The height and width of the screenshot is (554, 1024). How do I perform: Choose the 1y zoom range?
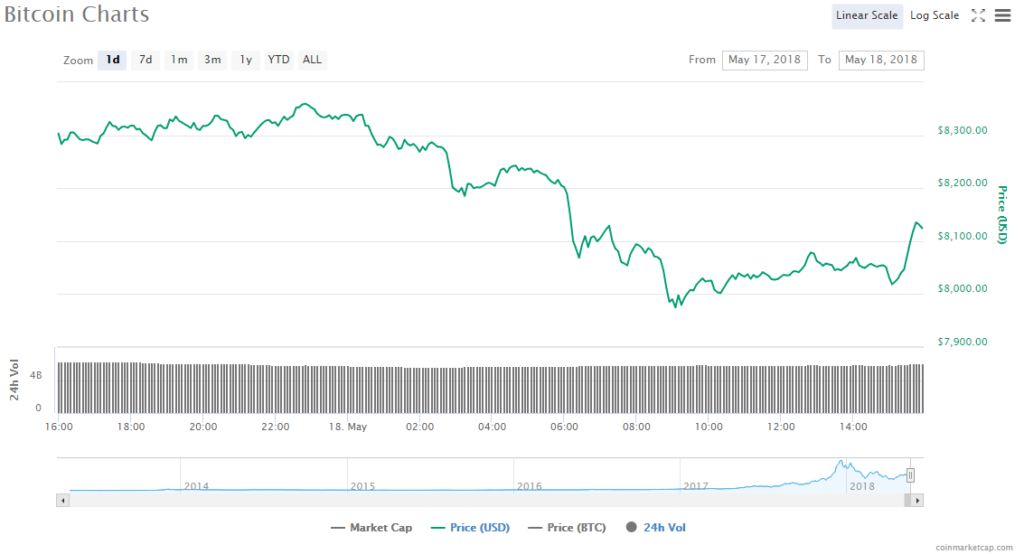(245, 60)
